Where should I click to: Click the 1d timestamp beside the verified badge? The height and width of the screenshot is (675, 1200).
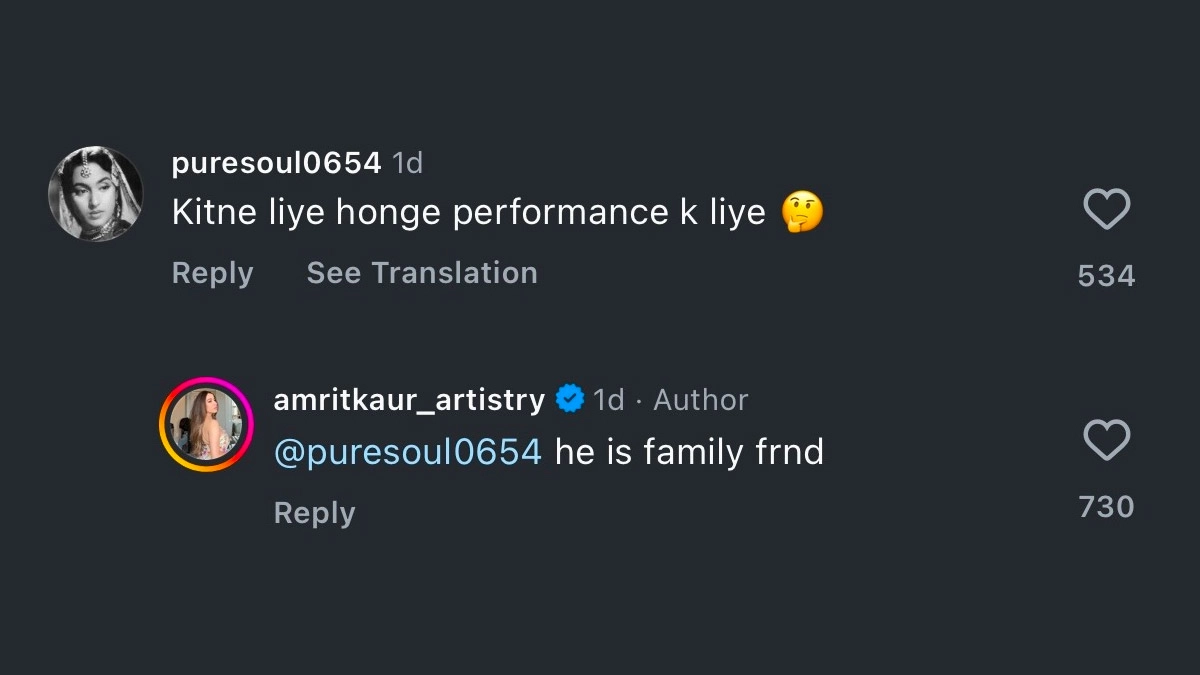608,400
